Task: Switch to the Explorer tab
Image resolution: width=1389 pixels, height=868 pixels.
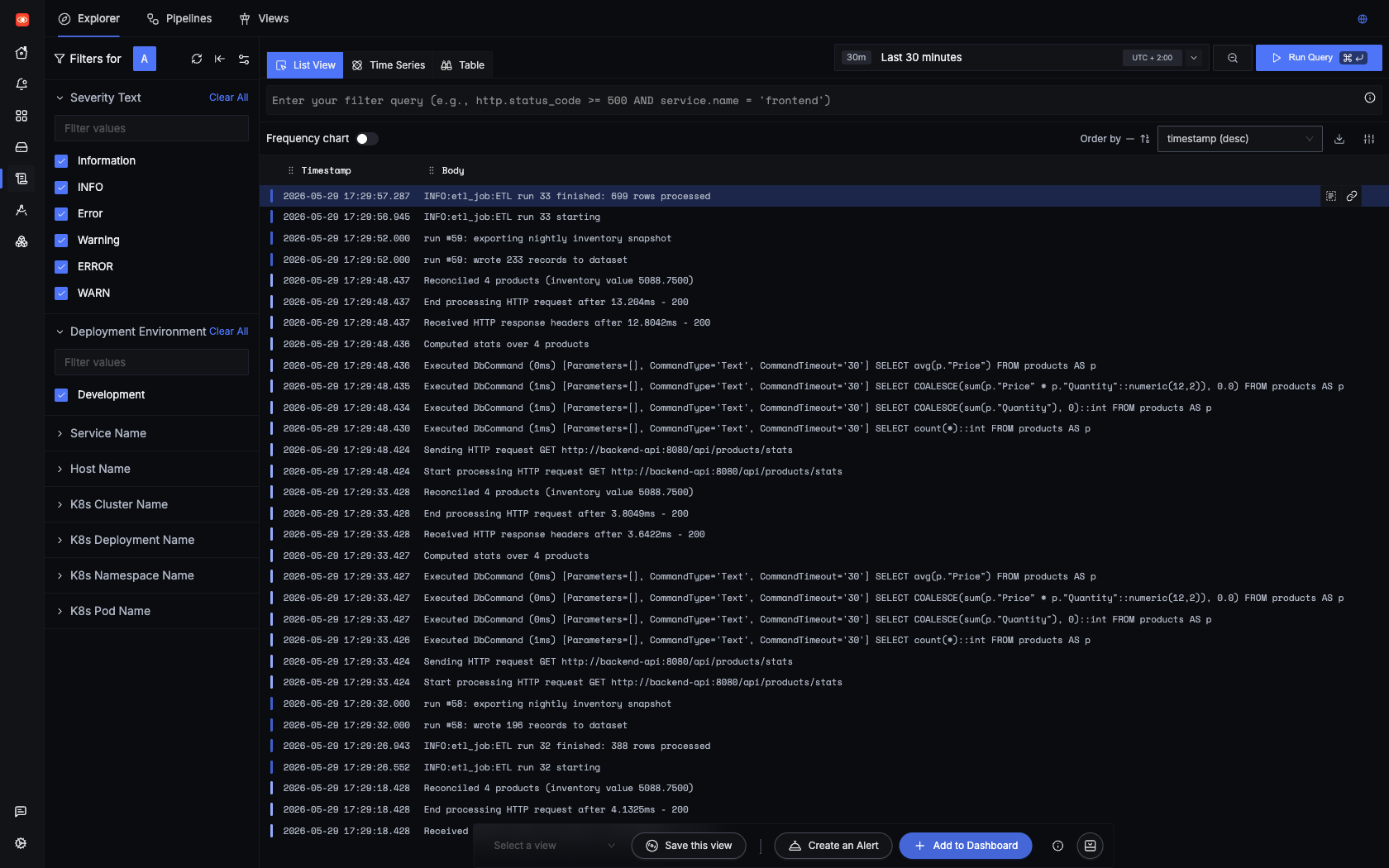Action: 89,19
